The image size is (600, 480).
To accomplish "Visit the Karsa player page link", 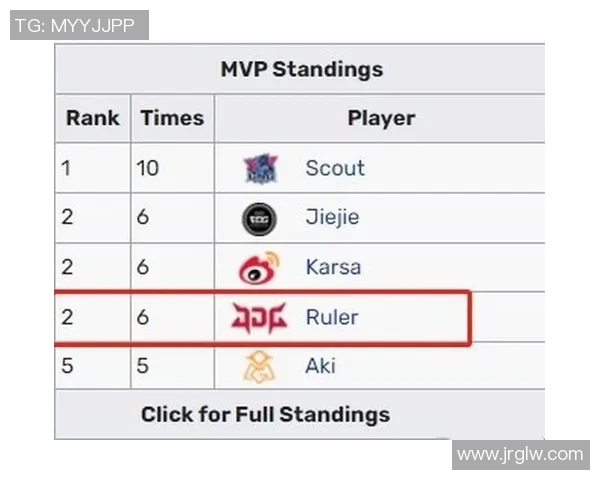I will pos(333,268).
